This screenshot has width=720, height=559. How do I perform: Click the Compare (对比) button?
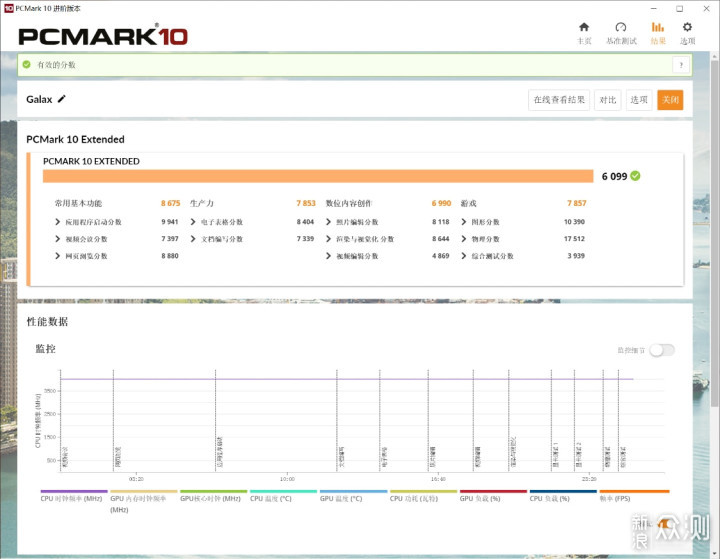tap(608, 100)
